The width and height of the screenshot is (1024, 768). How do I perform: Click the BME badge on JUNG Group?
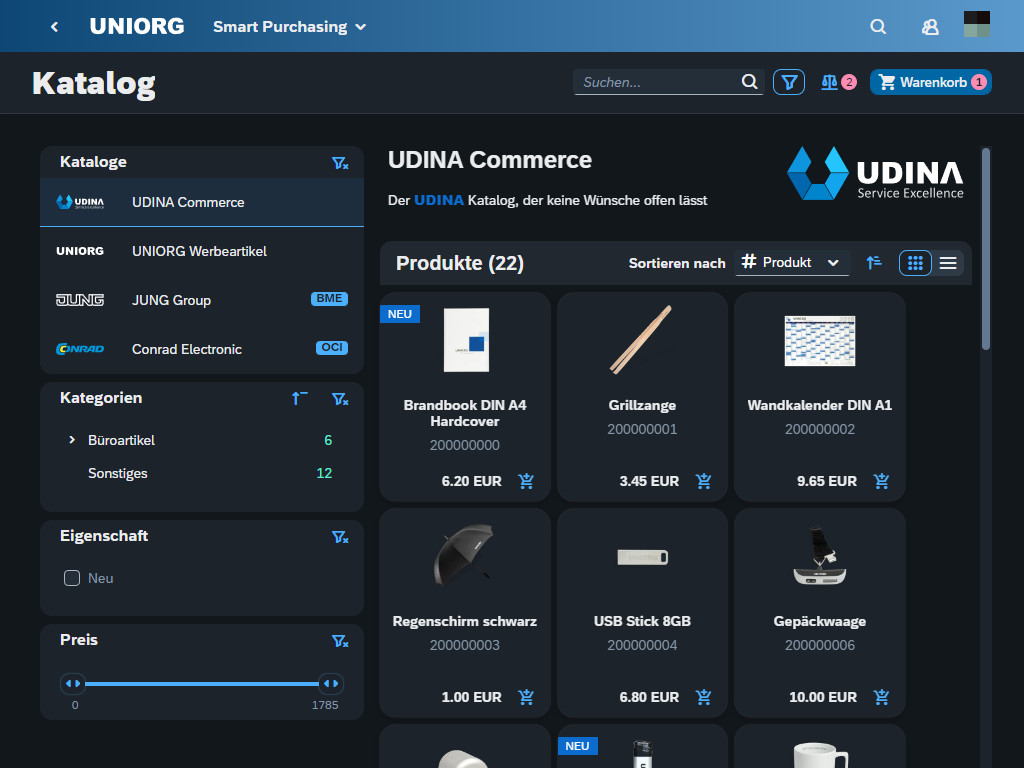(329, 298)
